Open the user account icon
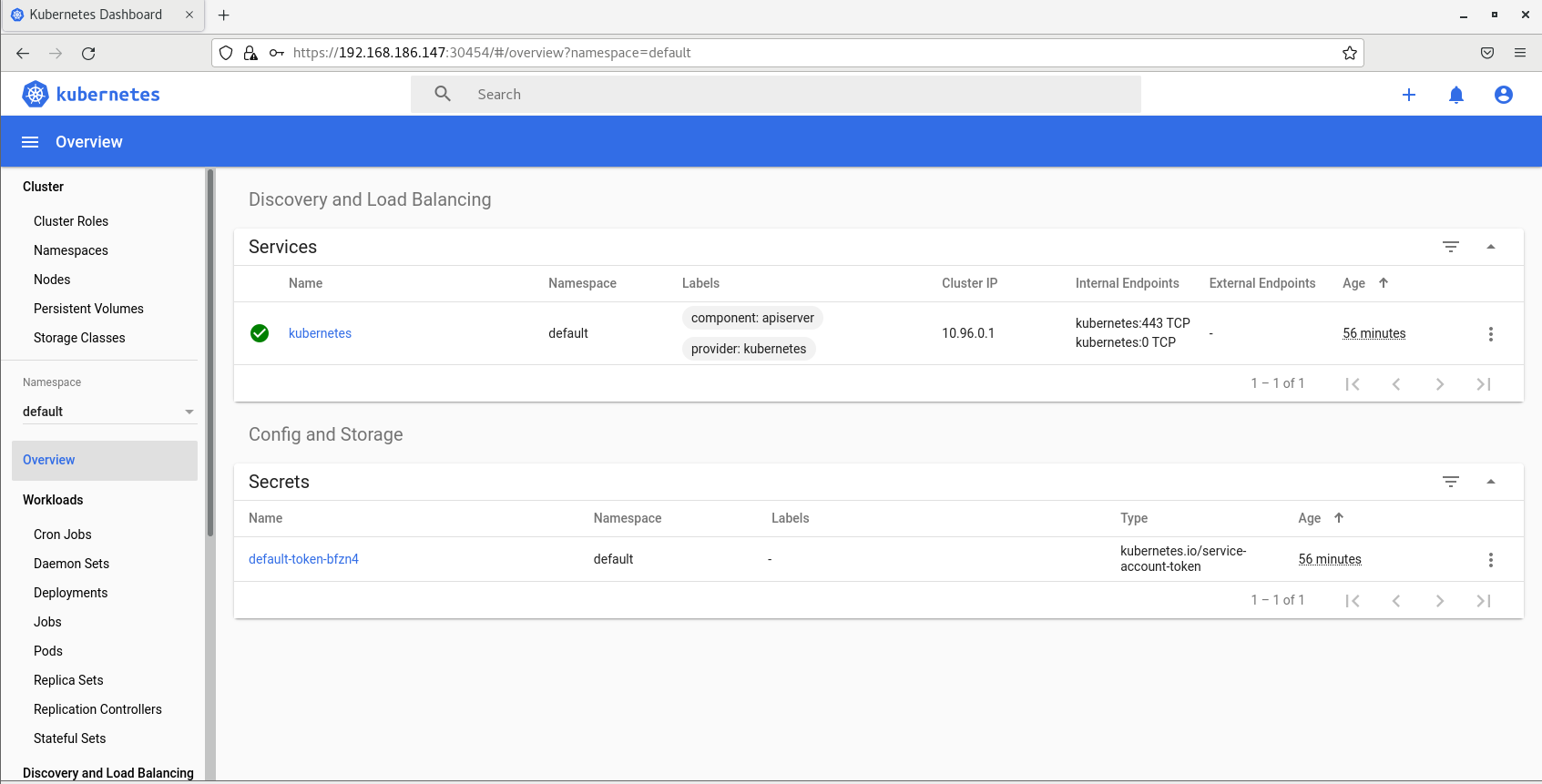1542x784 pixels. [x=1503, y=95]
